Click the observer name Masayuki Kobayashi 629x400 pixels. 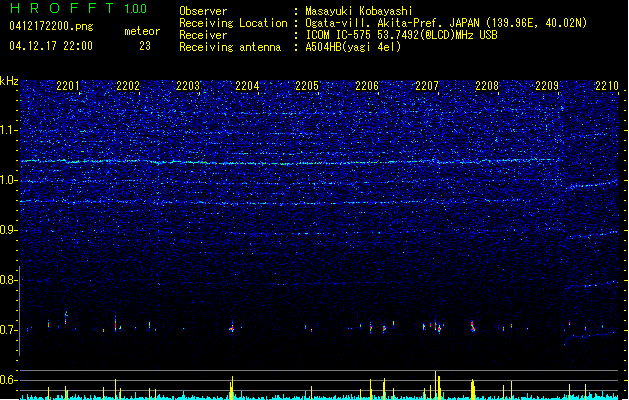coord(359,11)
